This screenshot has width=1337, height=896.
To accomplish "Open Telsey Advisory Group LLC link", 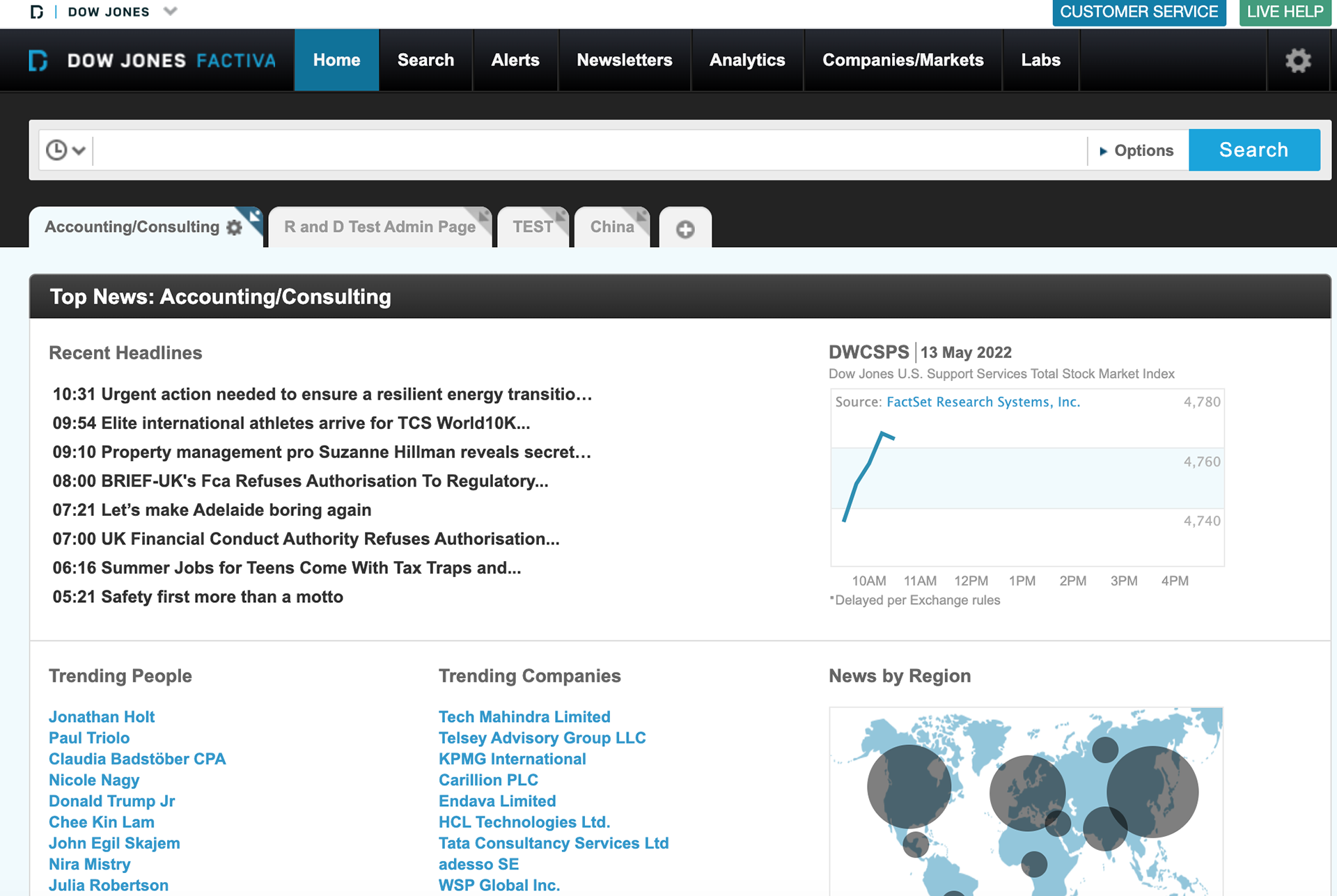I will [542, 738].
